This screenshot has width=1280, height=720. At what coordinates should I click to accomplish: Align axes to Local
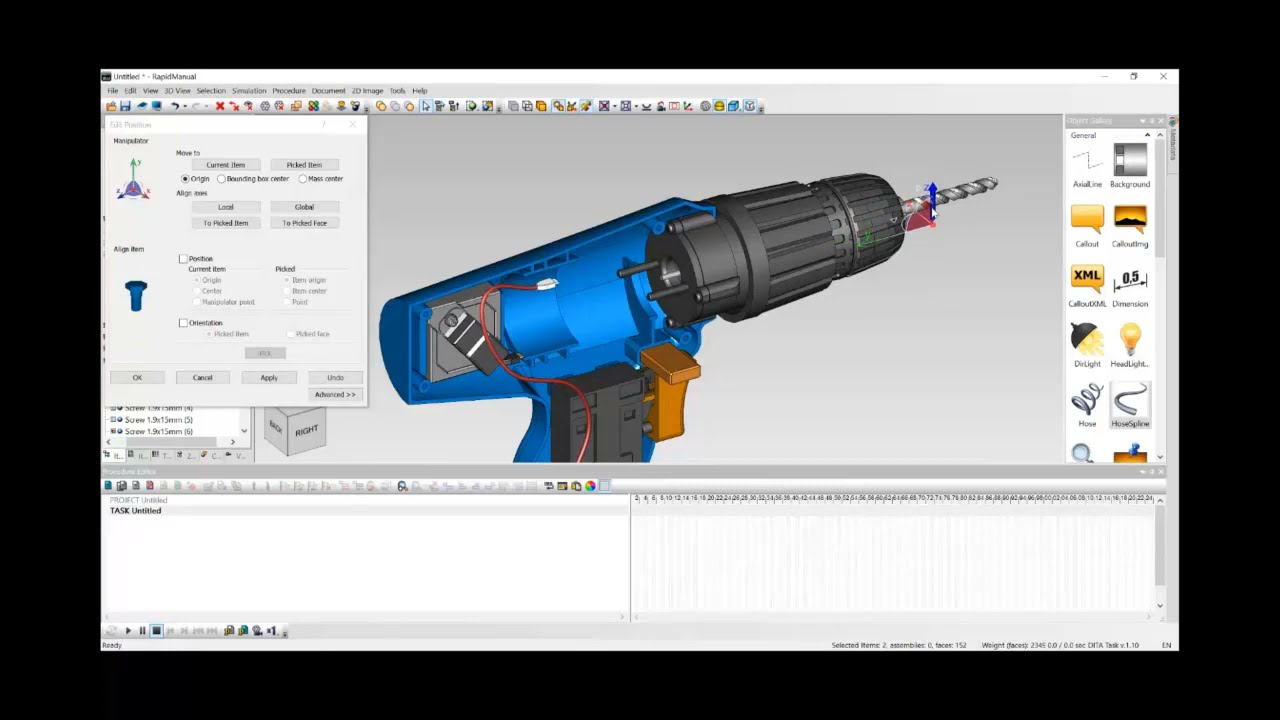click(226, 207)
